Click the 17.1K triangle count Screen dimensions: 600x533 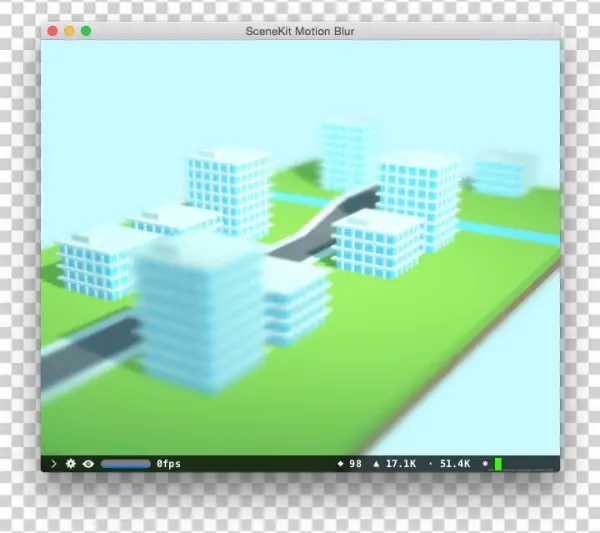(x=401, y=464)
